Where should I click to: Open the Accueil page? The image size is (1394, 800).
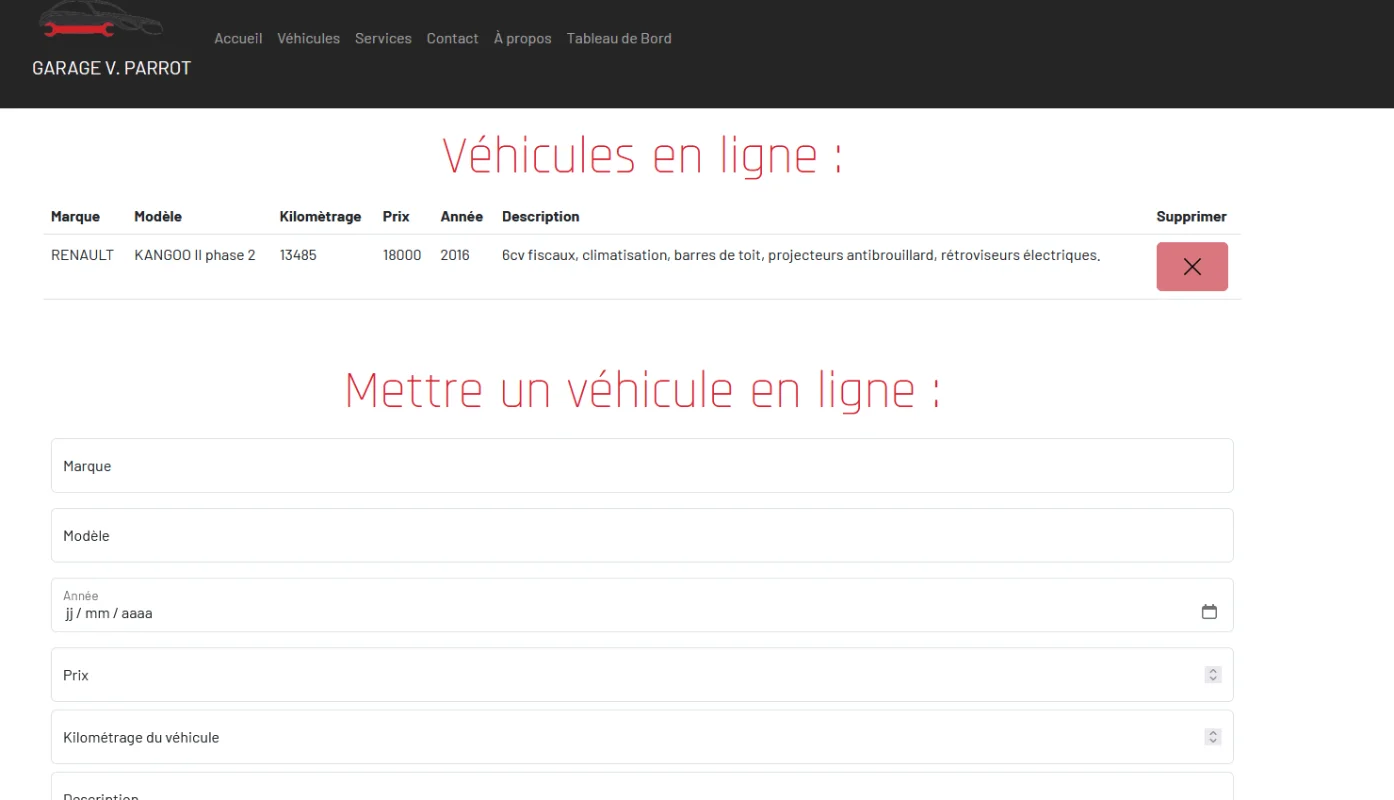click(238, 38)
